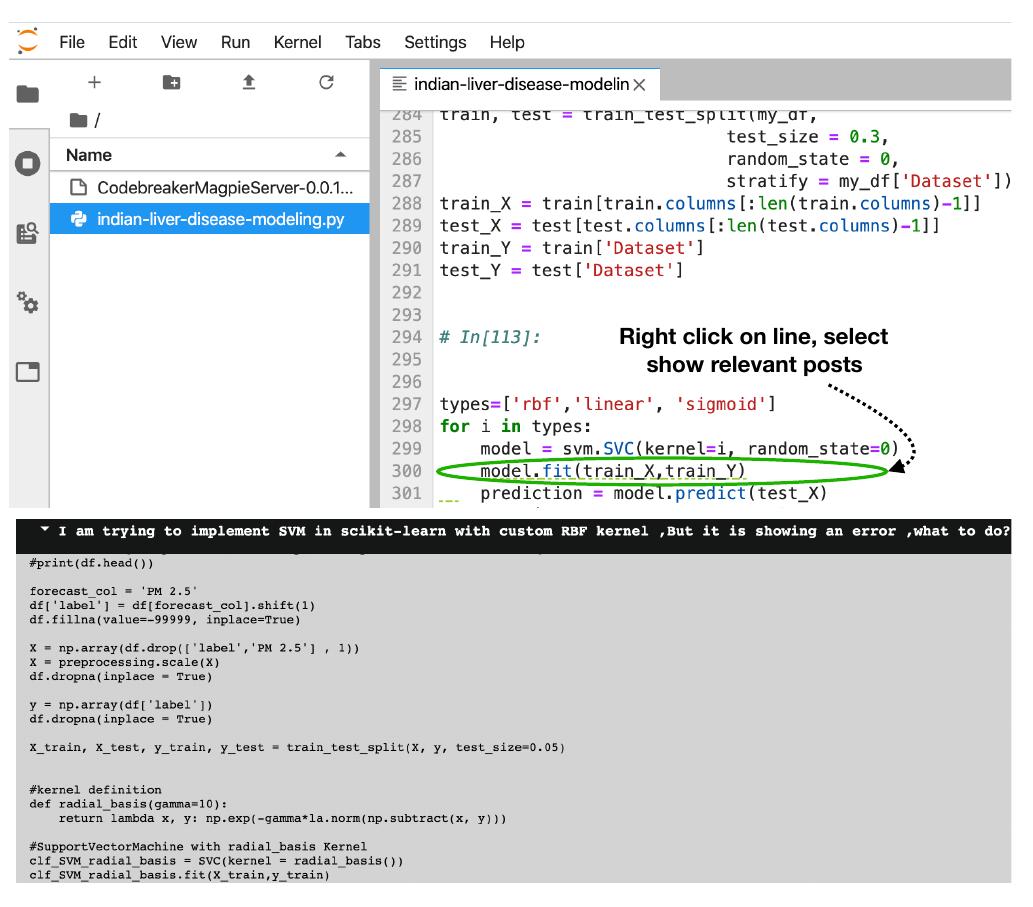Close the indian-liver-disease-modelin tab
This screenshot has width=1033, height=907.
(639, 85)
